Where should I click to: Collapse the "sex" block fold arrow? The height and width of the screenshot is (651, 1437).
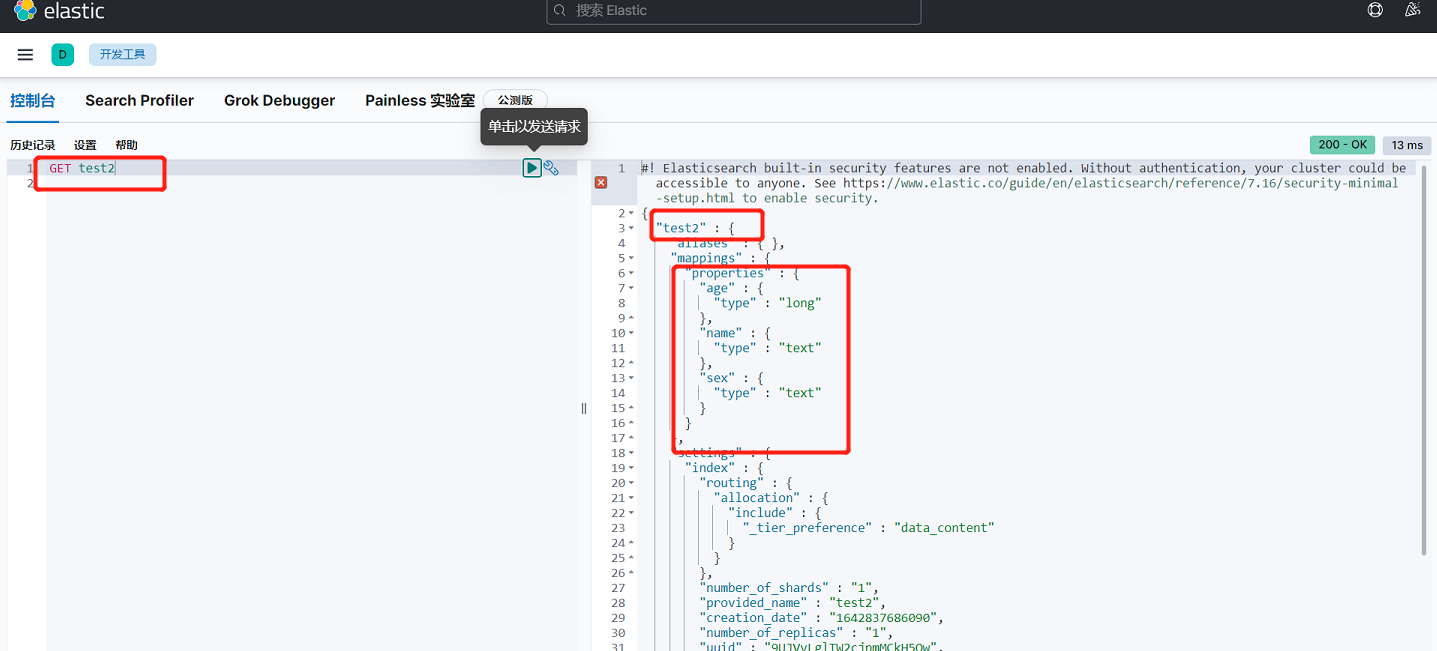click(631, 379)
